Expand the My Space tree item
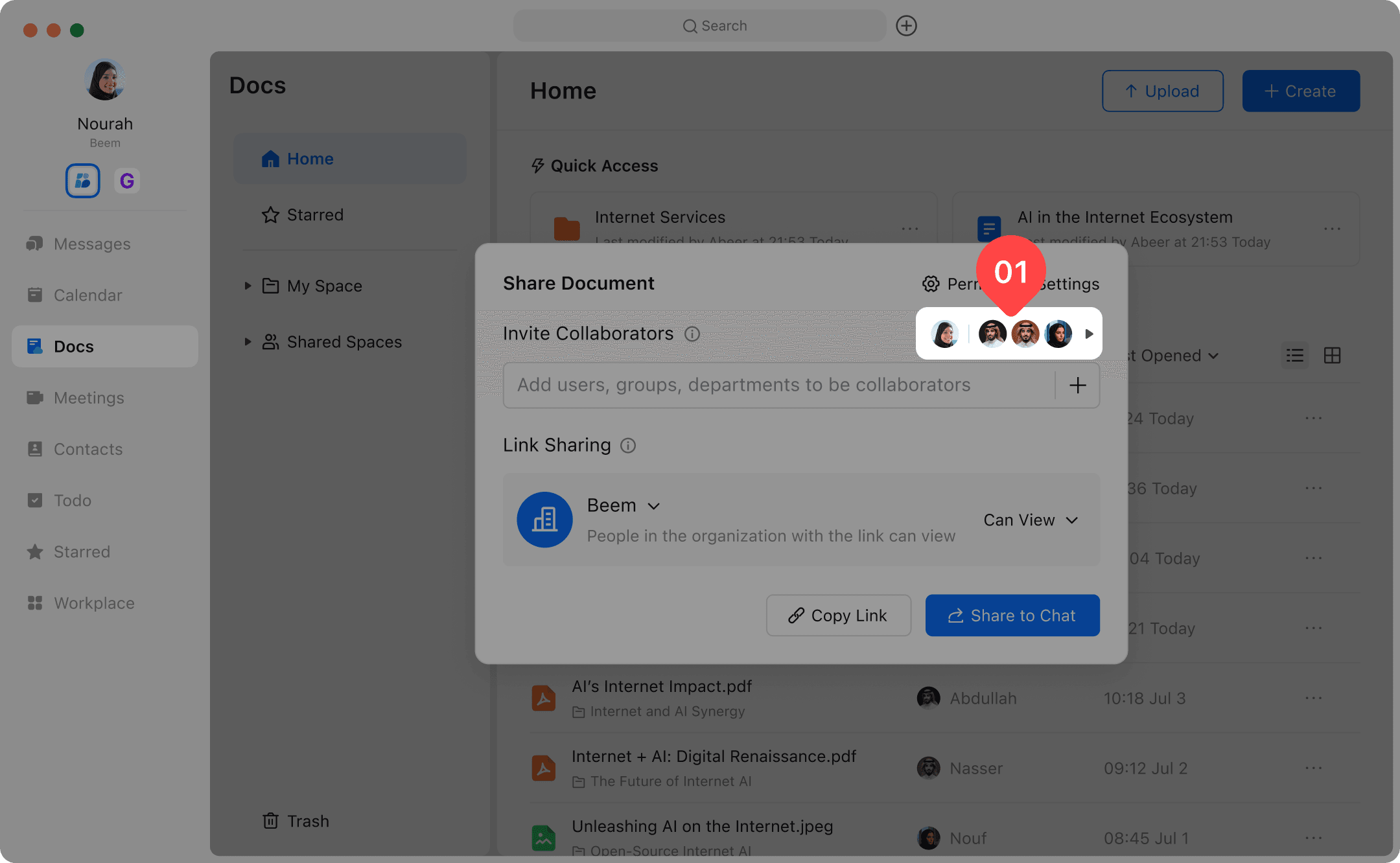Image resolution: width=1400 pixels, height=863 pixels. point(248,286)
